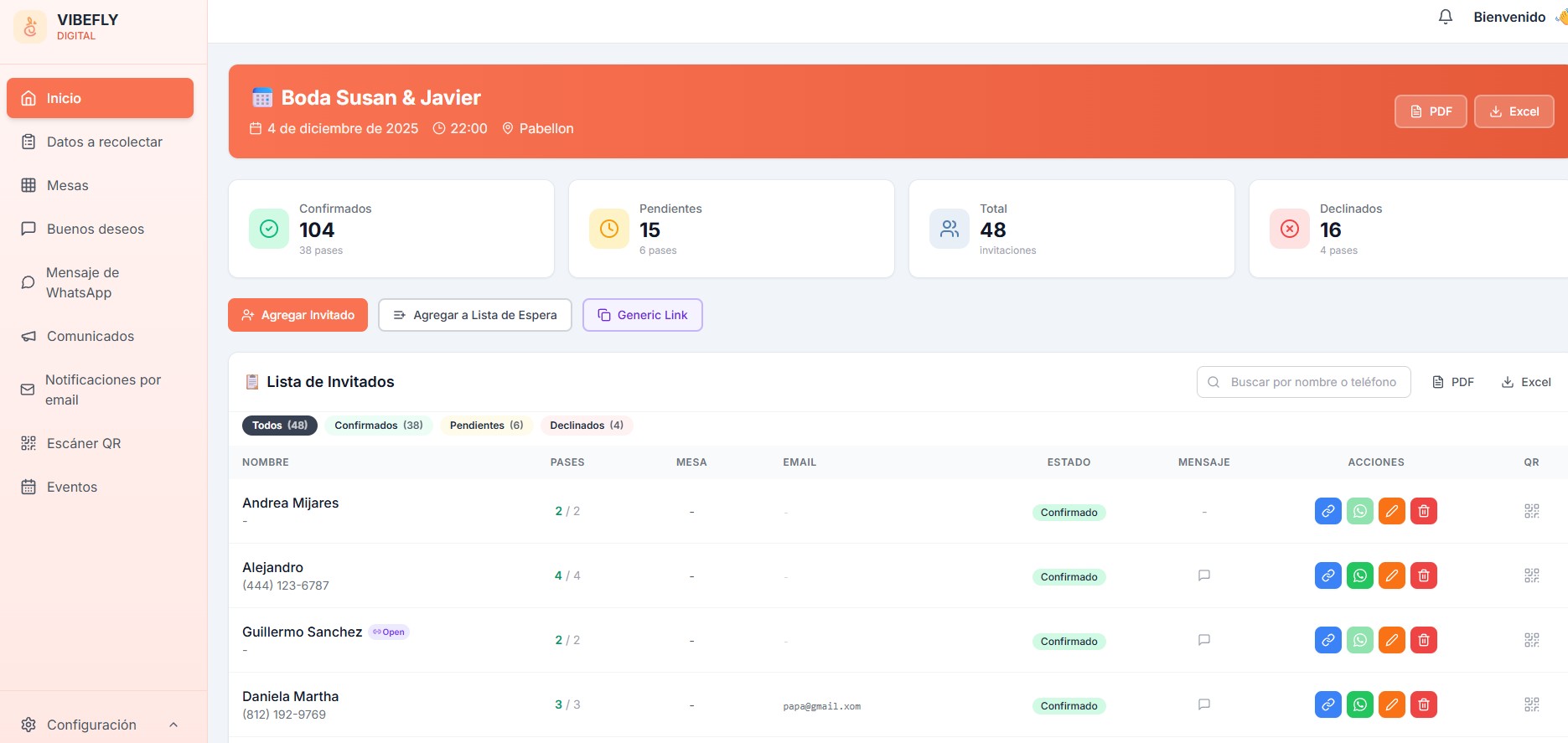The width and height of the screenshot is (1568, 743).
Task: Filter list by Declinados (4)
Action: tap(587, 426)
